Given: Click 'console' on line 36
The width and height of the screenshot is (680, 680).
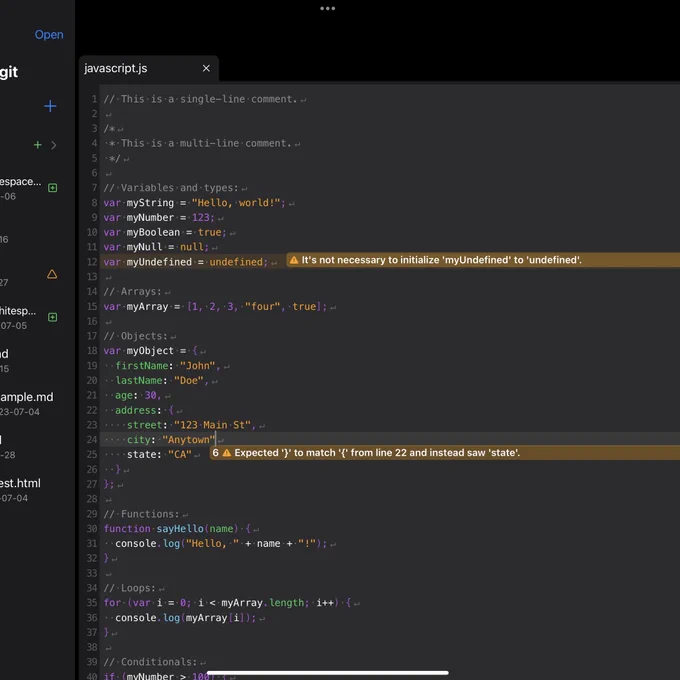Looking at the screenshot, I should 135,618.
